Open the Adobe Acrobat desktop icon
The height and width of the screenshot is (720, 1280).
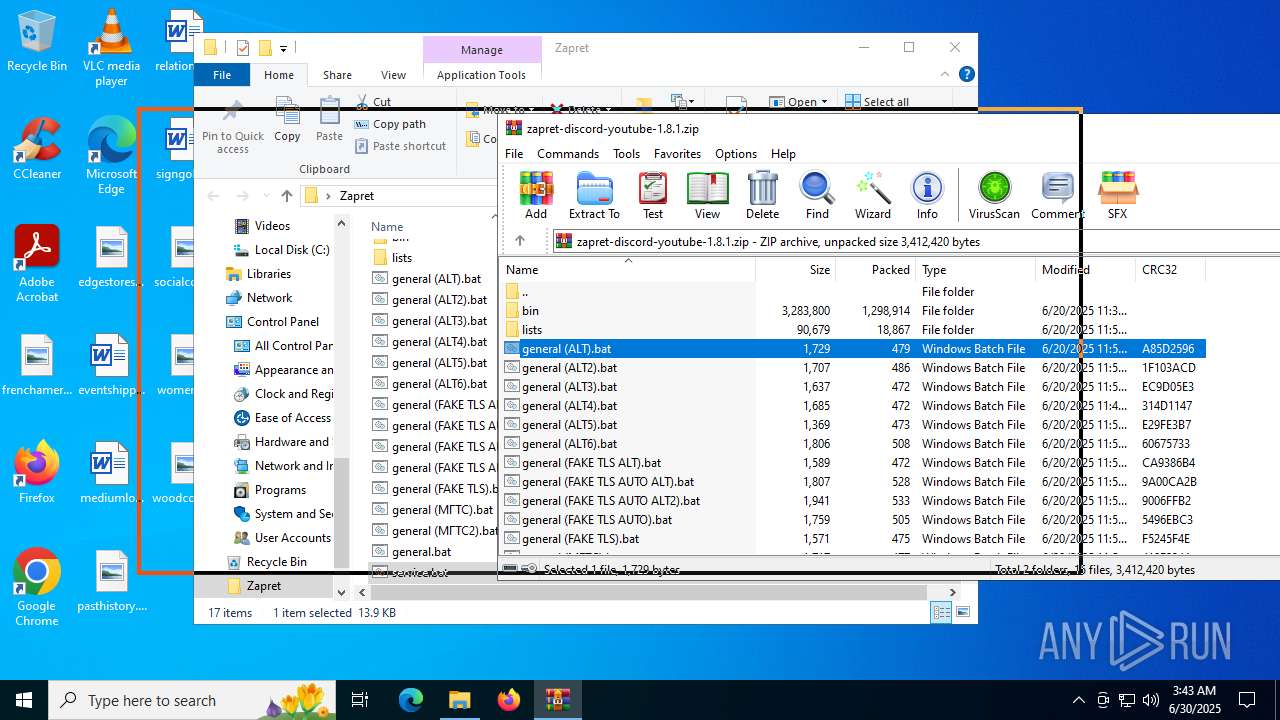point(37,264)
